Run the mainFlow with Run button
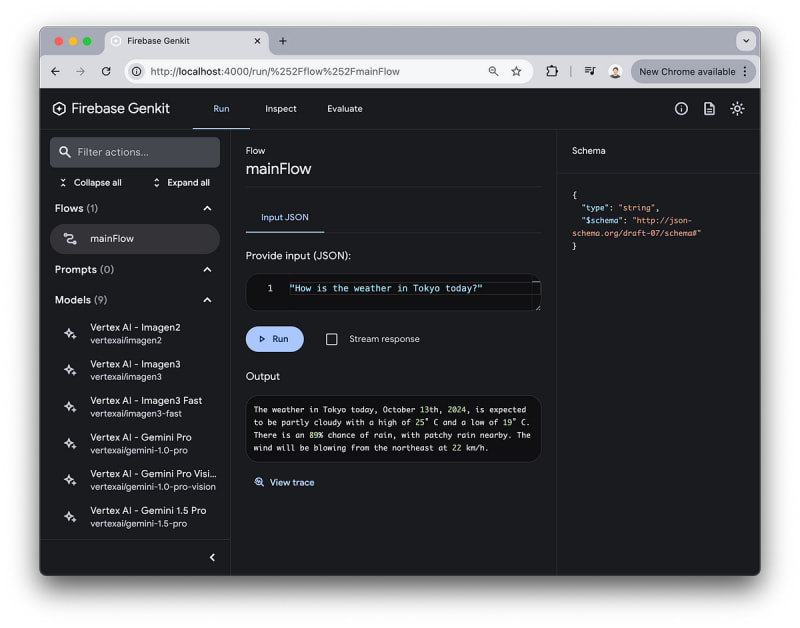Screen dimensions: 800x628 [x=274, y=339]
